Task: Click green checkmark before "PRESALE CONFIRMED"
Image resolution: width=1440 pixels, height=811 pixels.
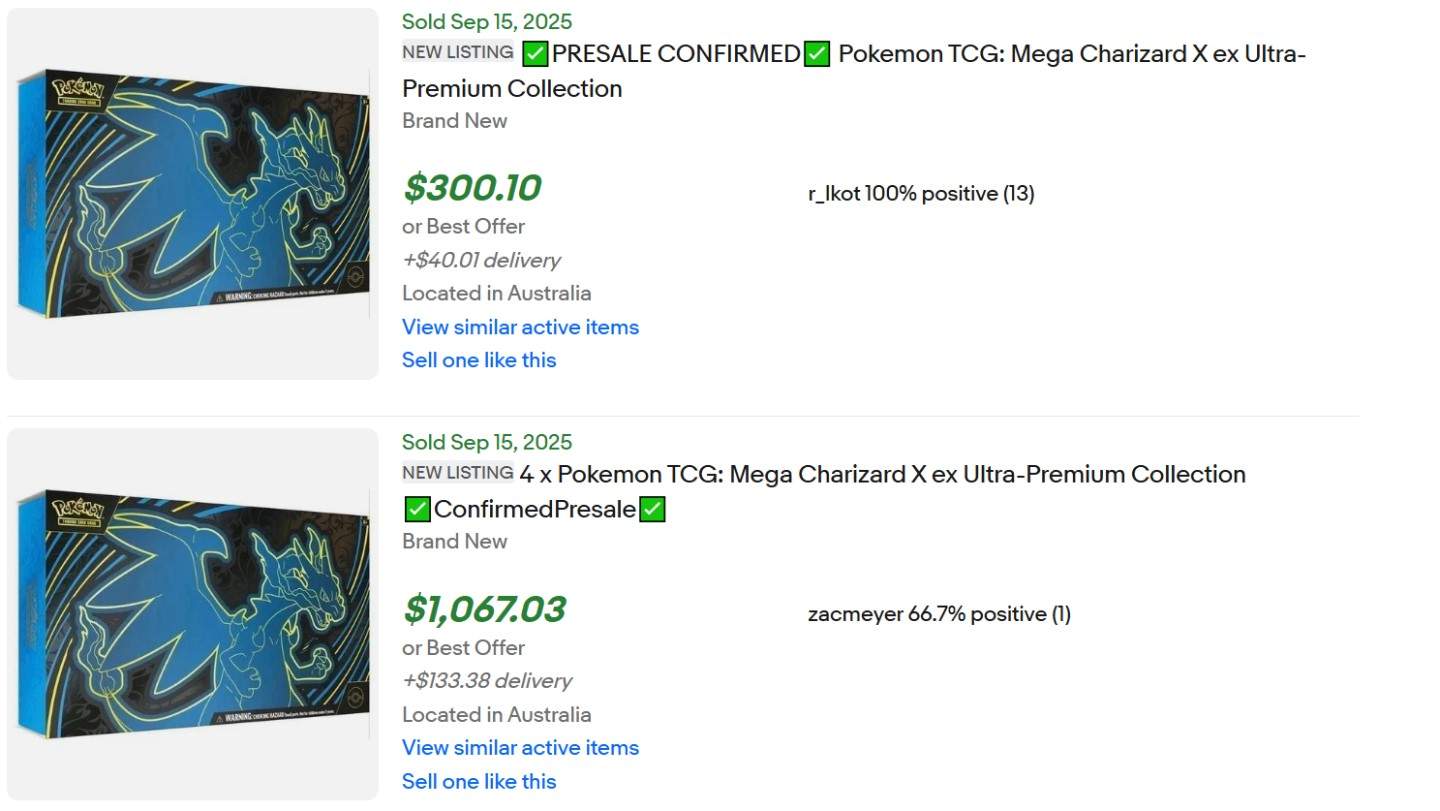Action: (535, 54)
